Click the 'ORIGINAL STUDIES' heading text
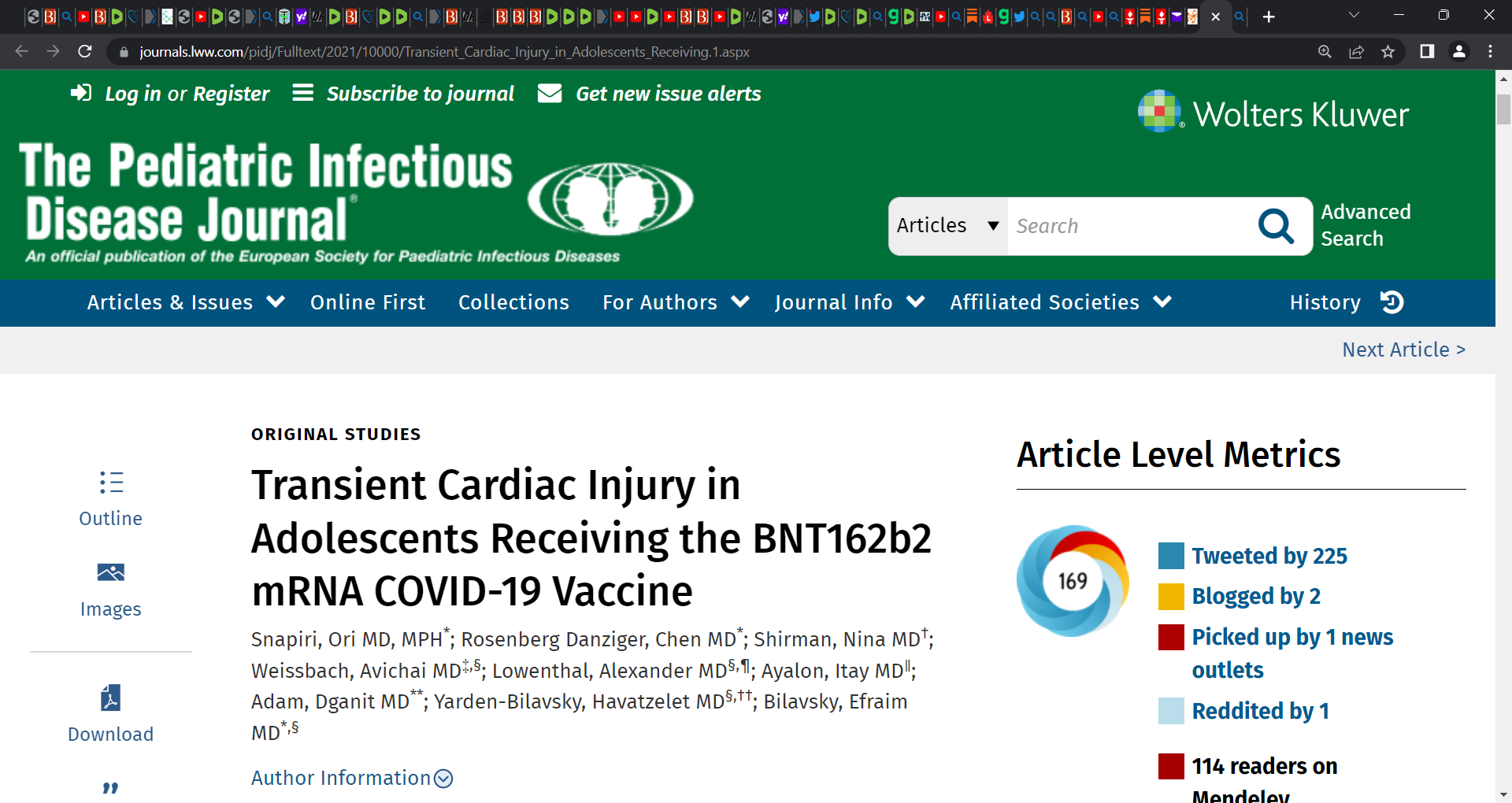1512x803 pixels. pos(336,435)
